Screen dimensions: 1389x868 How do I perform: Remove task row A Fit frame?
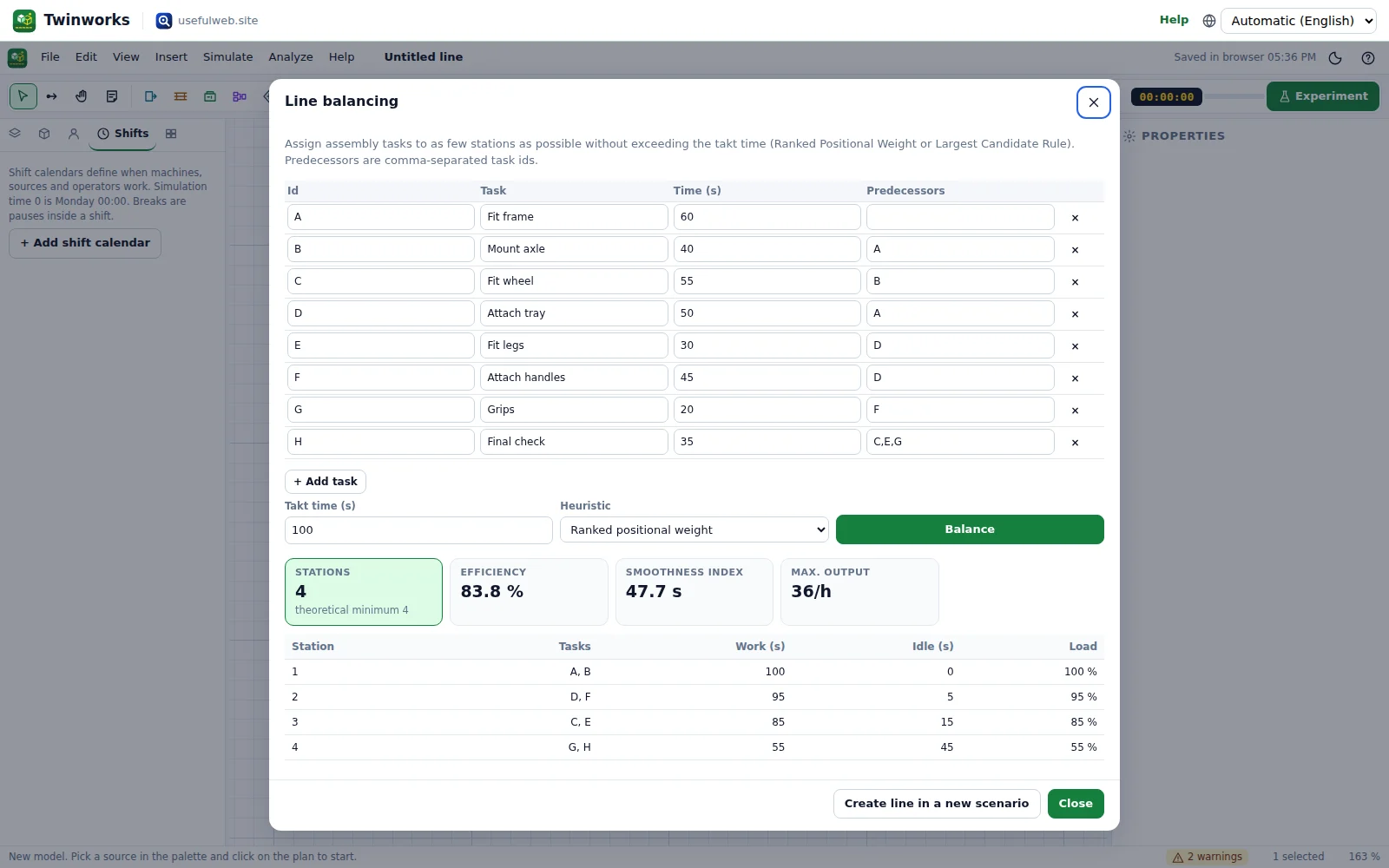(1075, 218)
